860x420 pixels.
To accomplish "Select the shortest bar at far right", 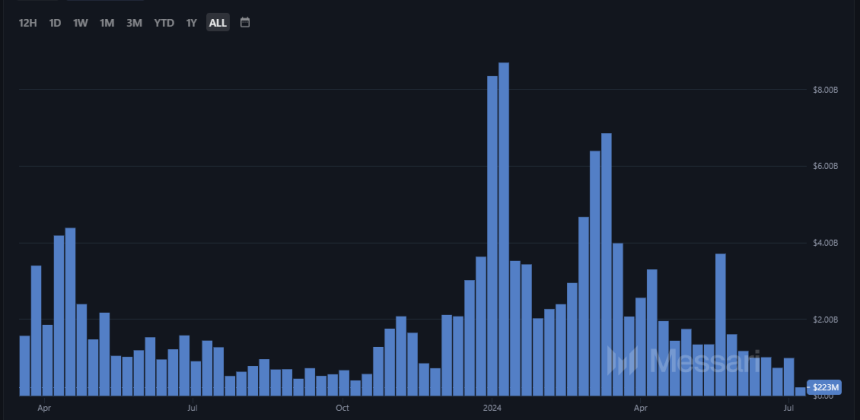I will coord(799,391).
